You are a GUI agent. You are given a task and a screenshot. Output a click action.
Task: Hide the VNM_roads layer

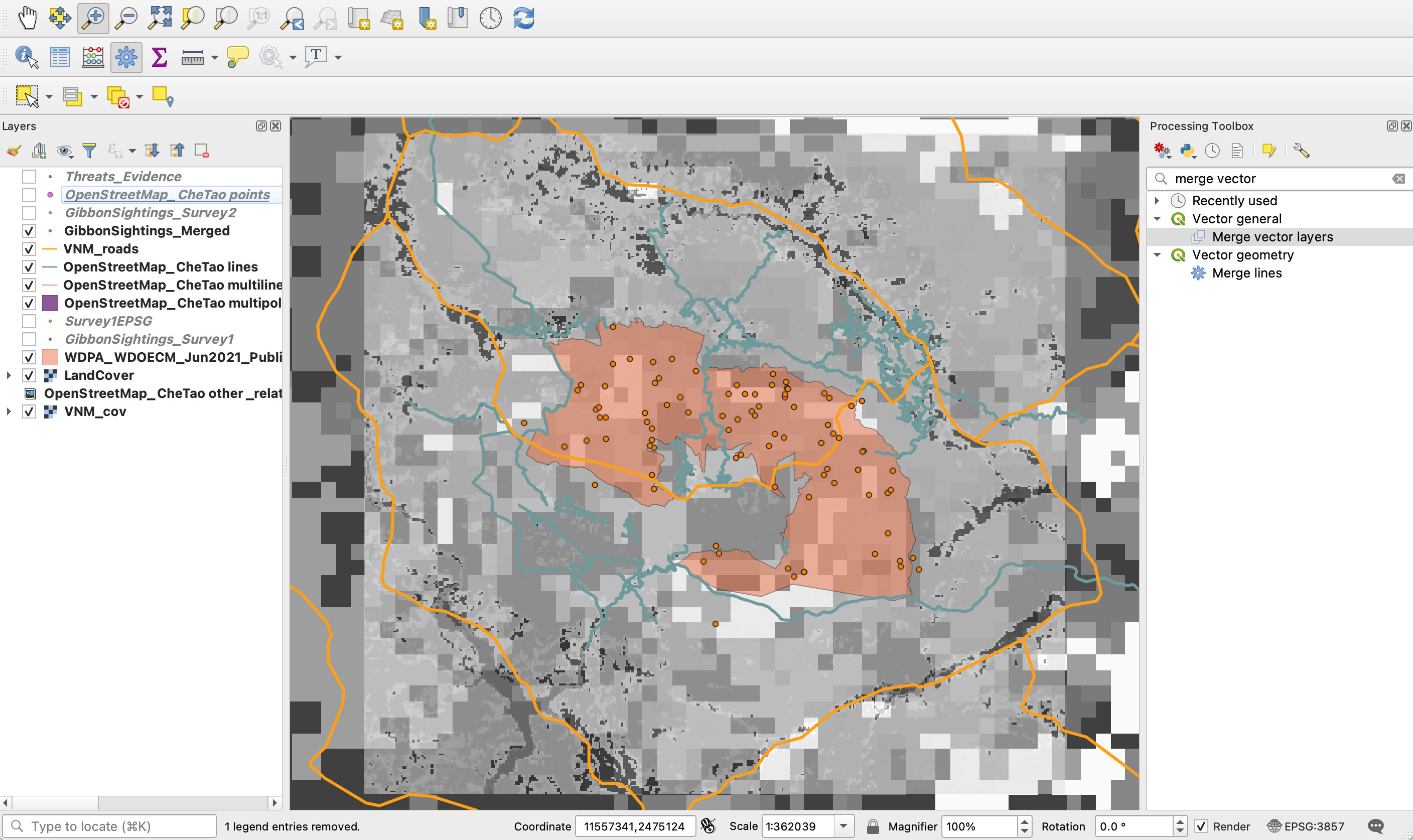pyautogui.click(x=29, y=249)
